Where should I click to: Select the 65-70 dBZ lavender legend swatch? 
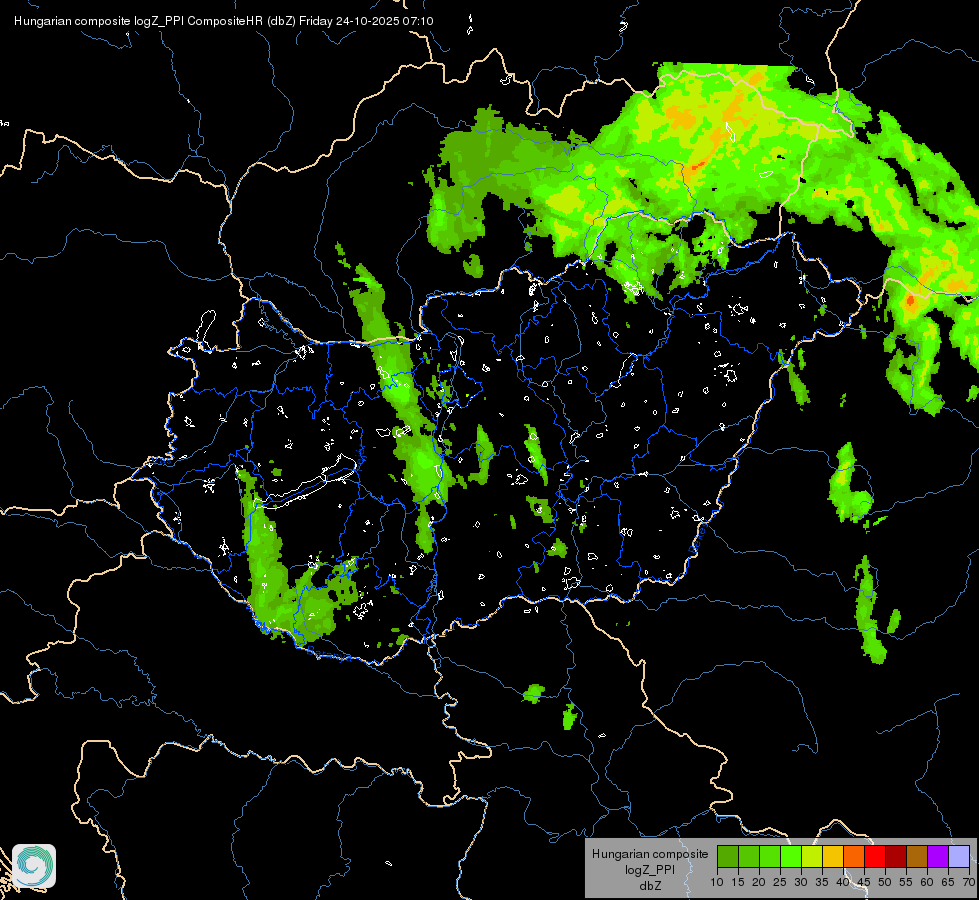click(x=959, y=856)
